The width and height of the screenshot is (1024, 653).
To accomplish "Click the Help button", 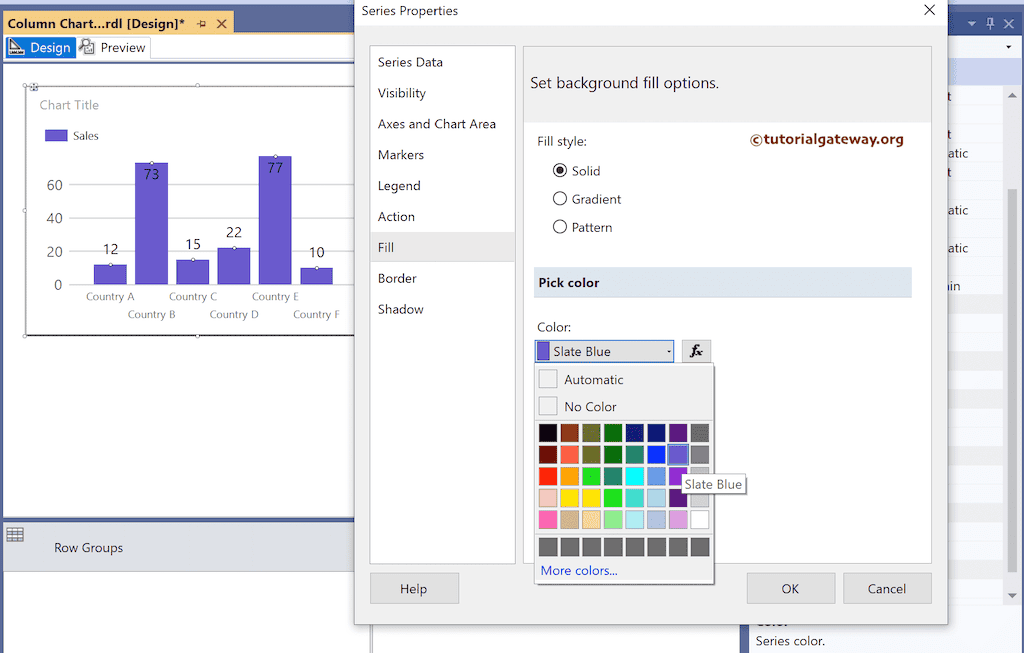I will click(x=414, y=588).
